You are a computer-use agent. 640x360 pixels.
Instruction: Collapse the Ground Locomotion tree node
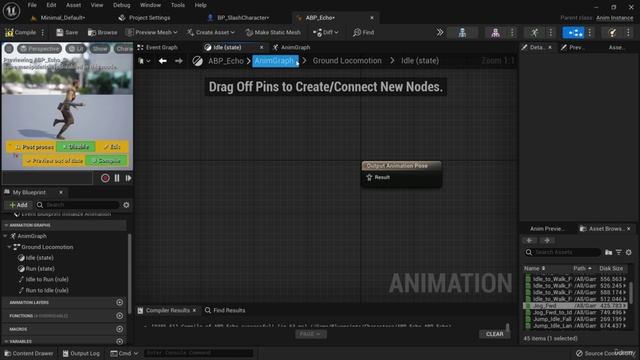pyautogui.click(x=9, y=247)
